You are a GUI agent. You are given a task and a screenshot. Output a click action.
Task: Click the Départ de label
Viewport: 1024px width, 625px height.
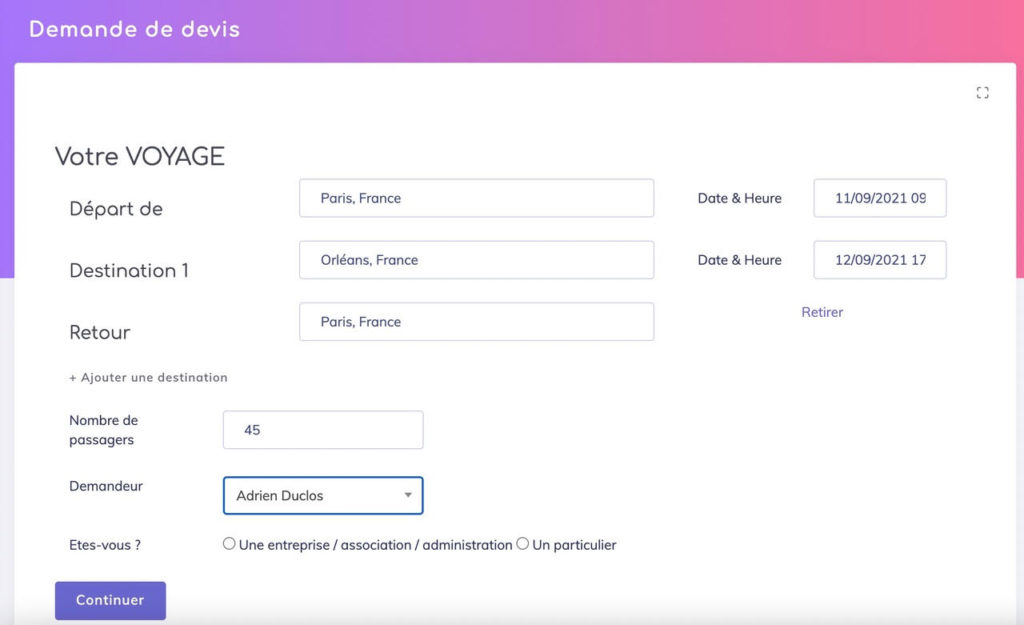[x=116, y=209]
